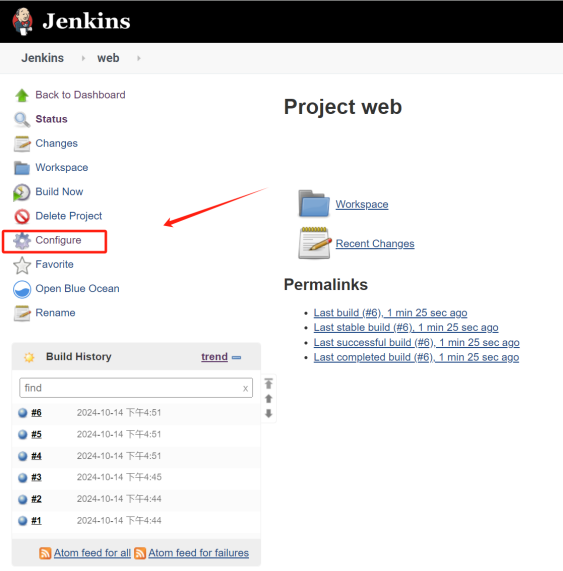This screenshot has width=563, height=571.
Task: Open build #4 link in history
Action: [x=36, y=456]
